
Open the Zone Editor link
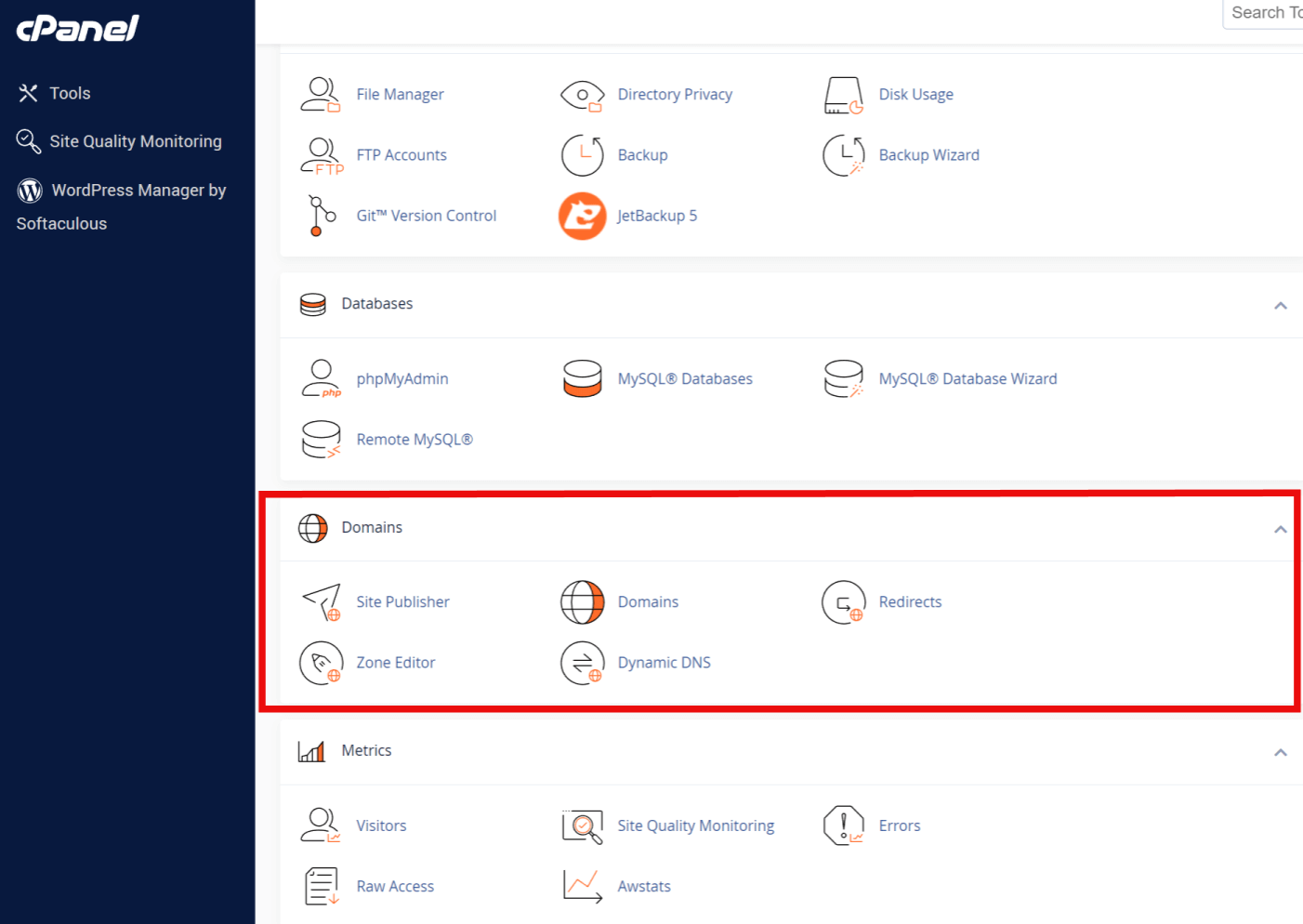[x=396, y=663]
